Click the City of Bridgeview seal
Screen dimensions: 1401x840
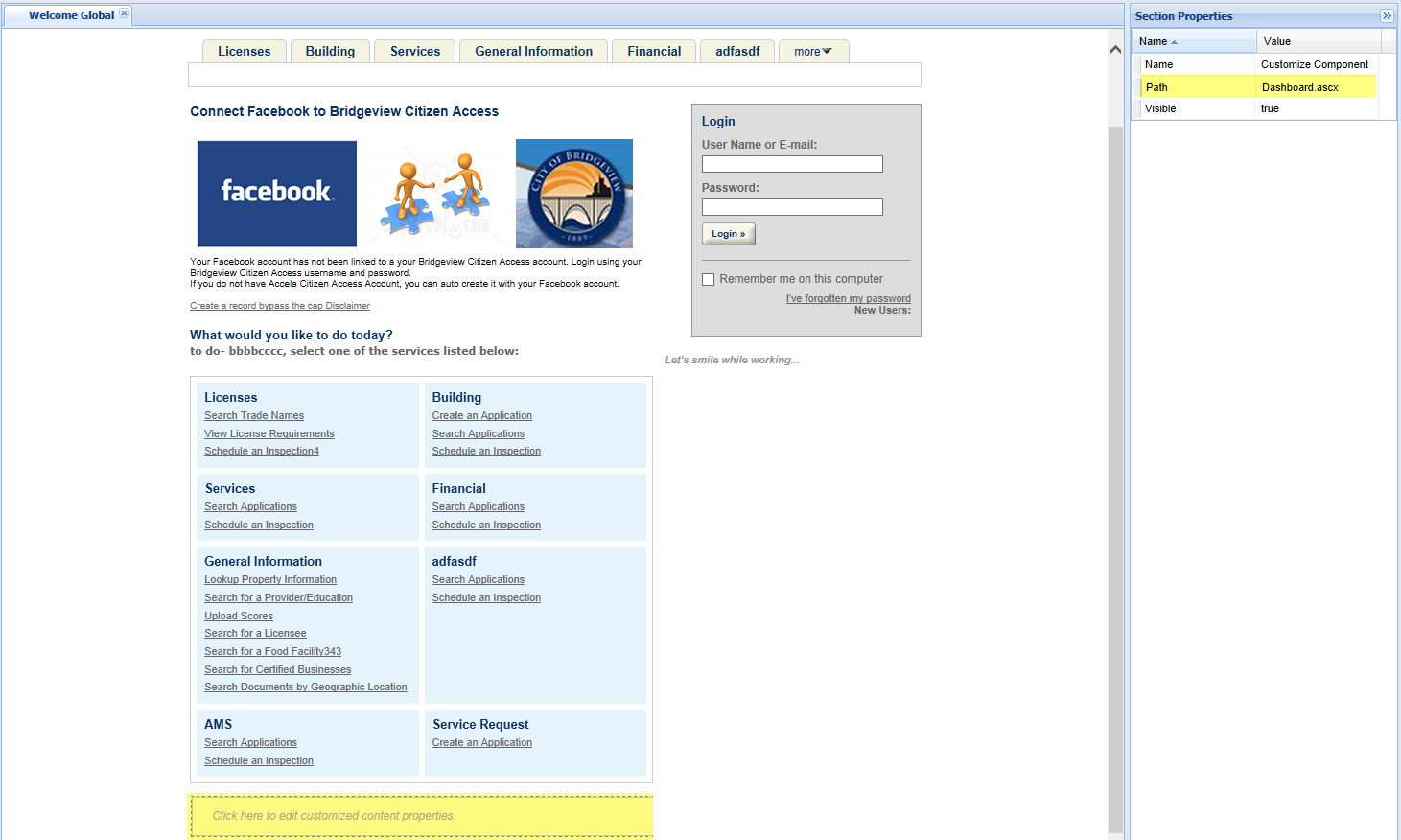point(573,194)
